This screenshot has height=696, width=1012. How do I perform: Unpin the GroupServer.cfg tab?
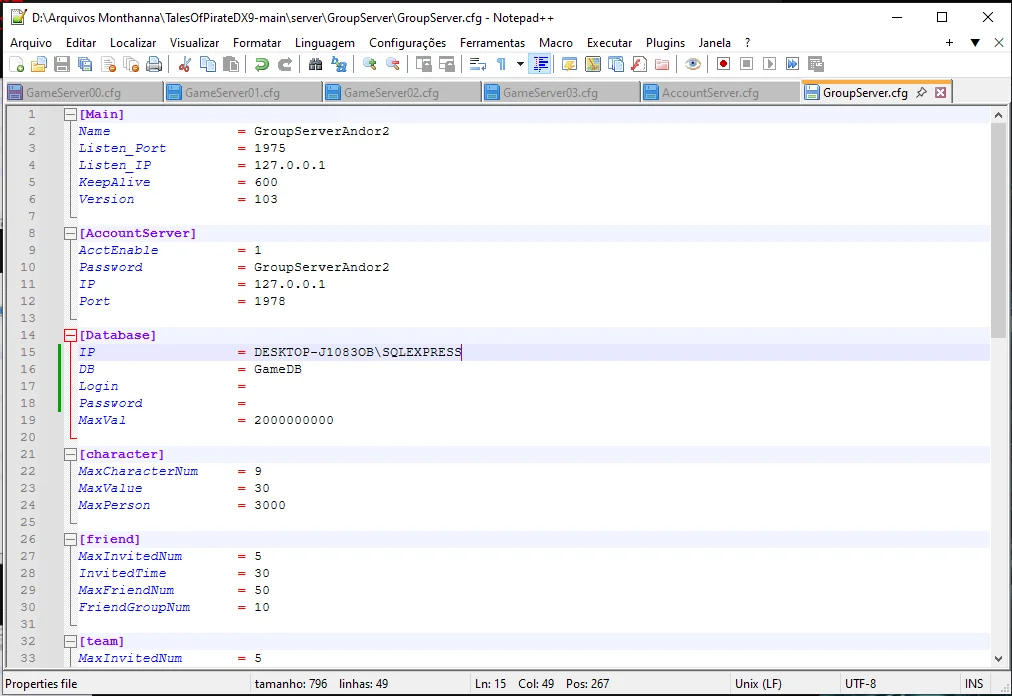click(x=919, y=91)
